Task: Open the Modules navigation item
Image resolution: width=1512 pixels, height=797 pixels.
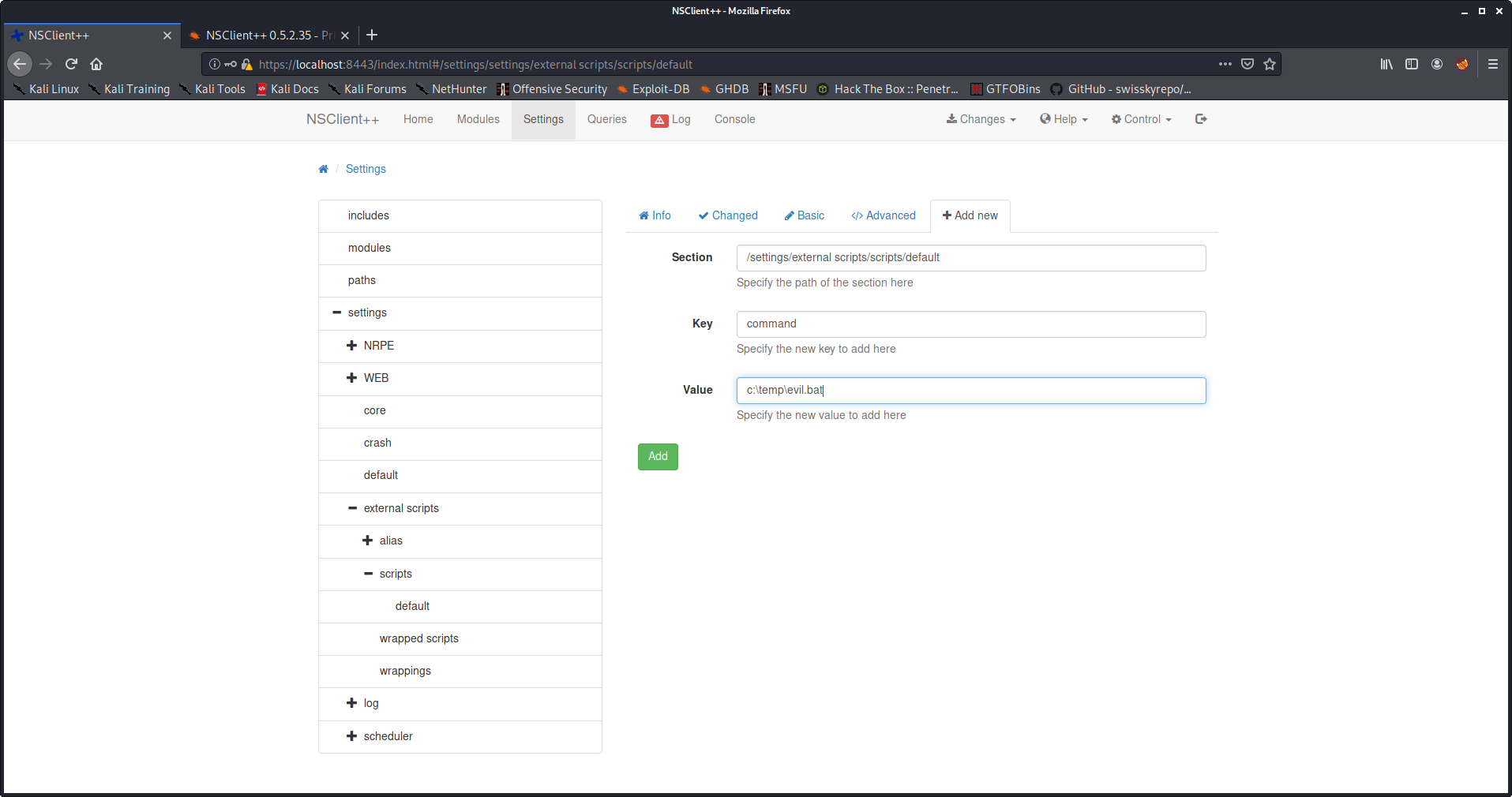Action: point(478,119)
